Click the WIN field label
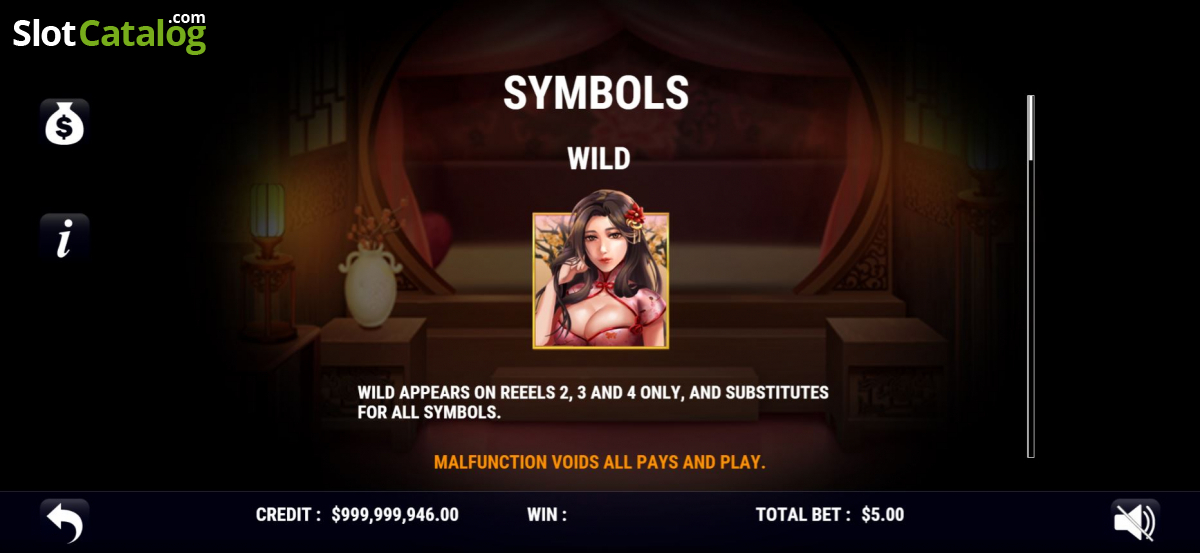Screen dimensions: 1200x553 click(547, 515)
